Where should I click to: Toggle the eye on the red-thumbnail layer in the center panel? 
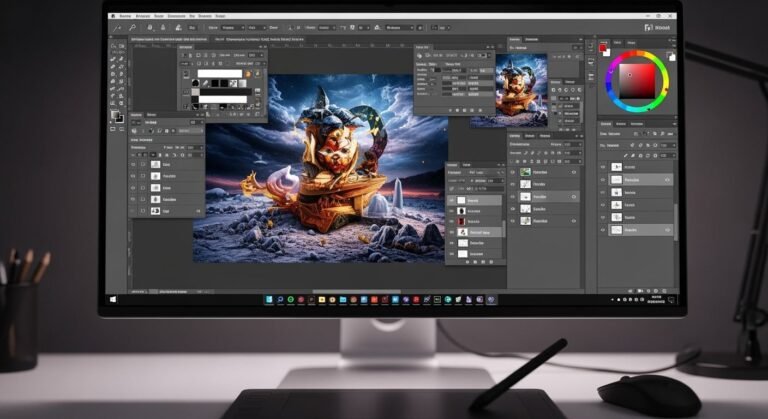click(452, 222)
